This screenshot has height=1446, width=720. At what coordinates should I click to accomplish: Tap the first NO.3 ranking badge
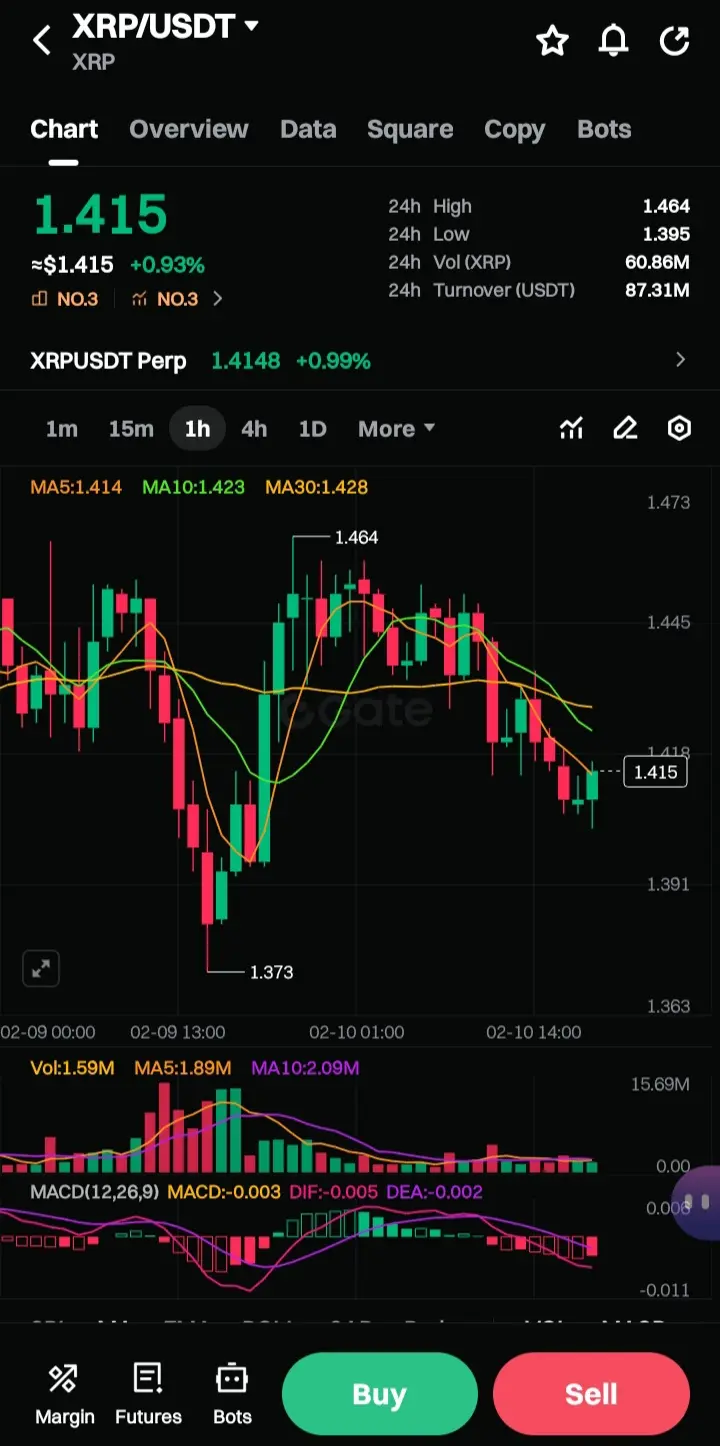pyautogui.click(x=65, y=299)
